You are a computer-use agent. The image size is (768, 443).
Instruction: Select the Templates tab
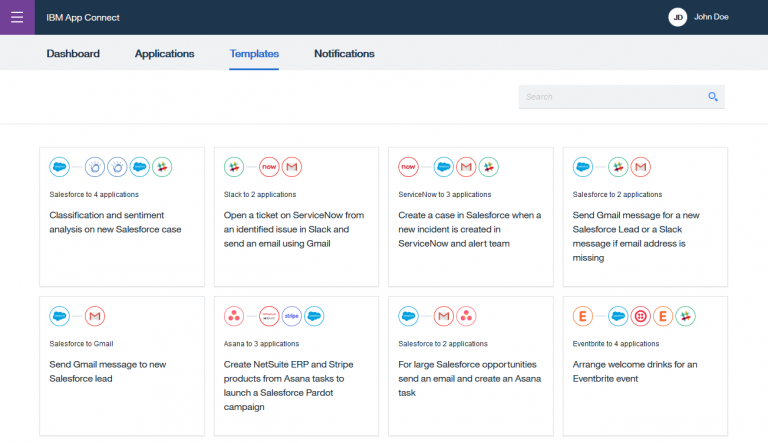point(254,53)
